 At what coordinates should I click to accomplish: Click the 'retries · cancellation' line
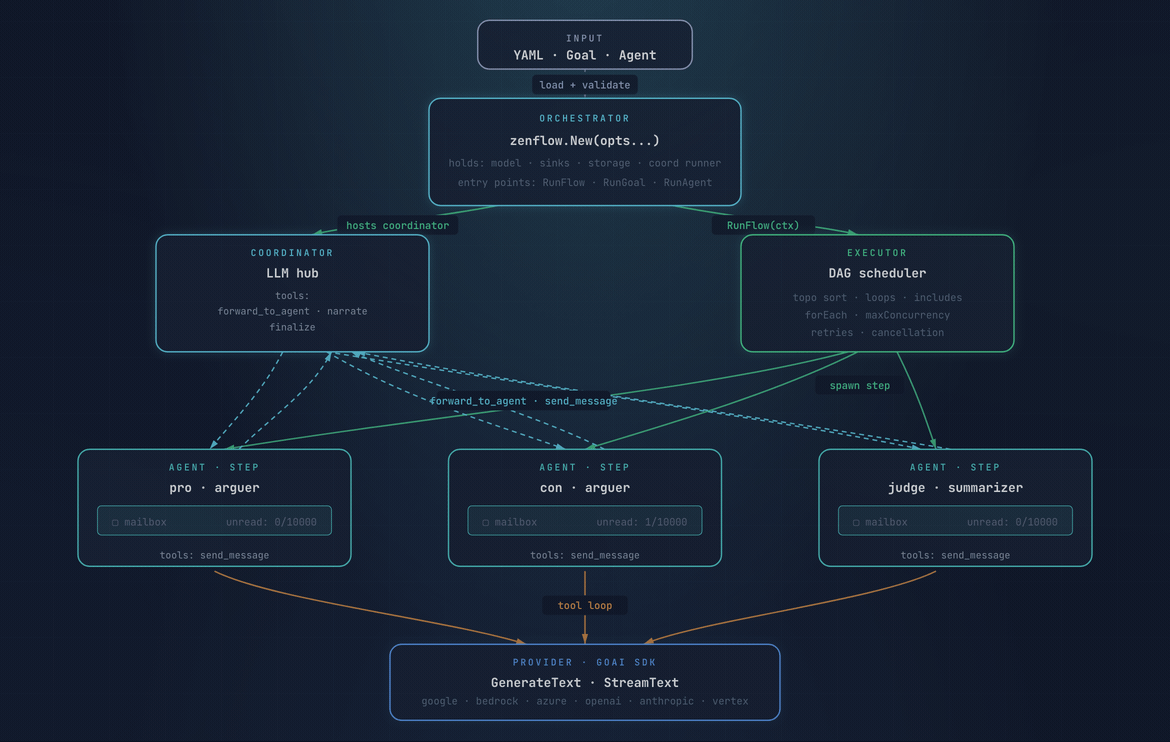[x=878, y=333]
